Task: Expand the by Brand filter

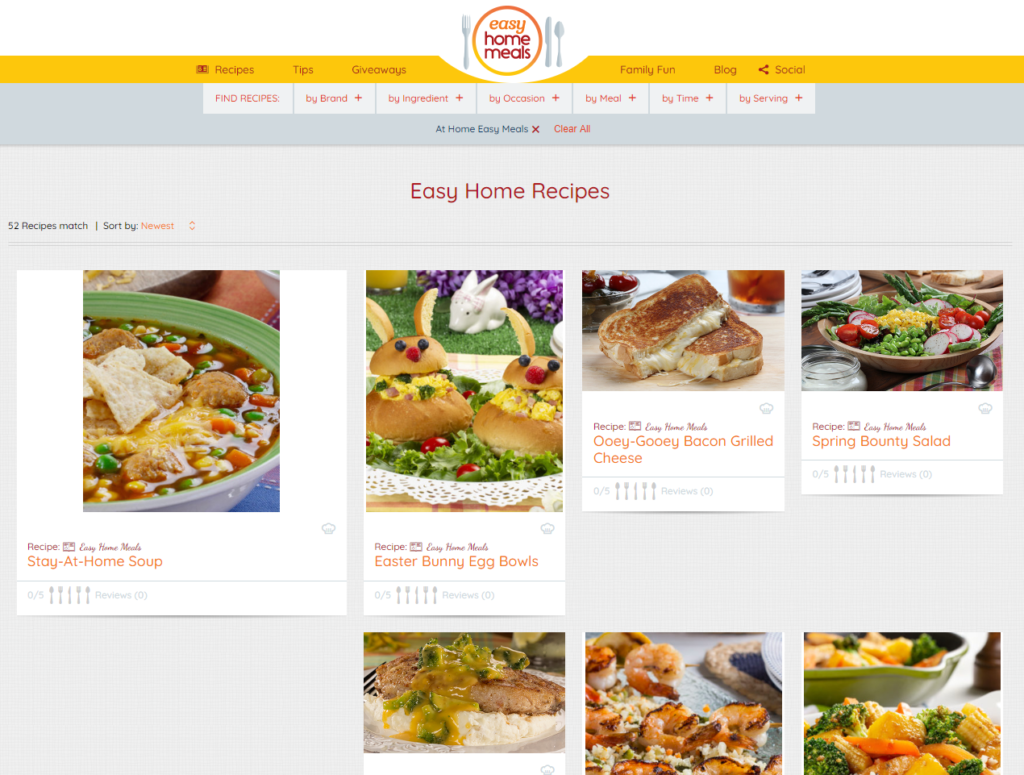Action: point(334,99)
